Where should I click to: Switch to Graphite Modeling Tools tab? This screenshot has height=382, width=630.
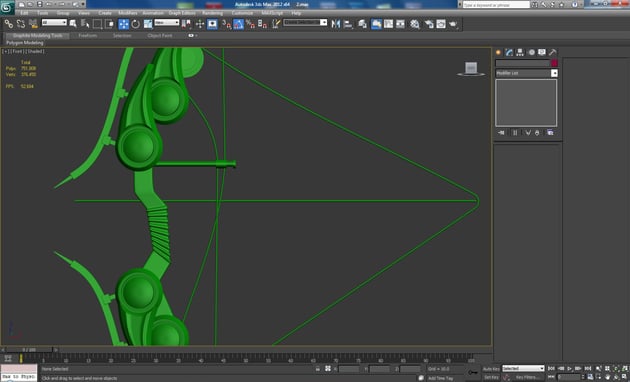37,35
